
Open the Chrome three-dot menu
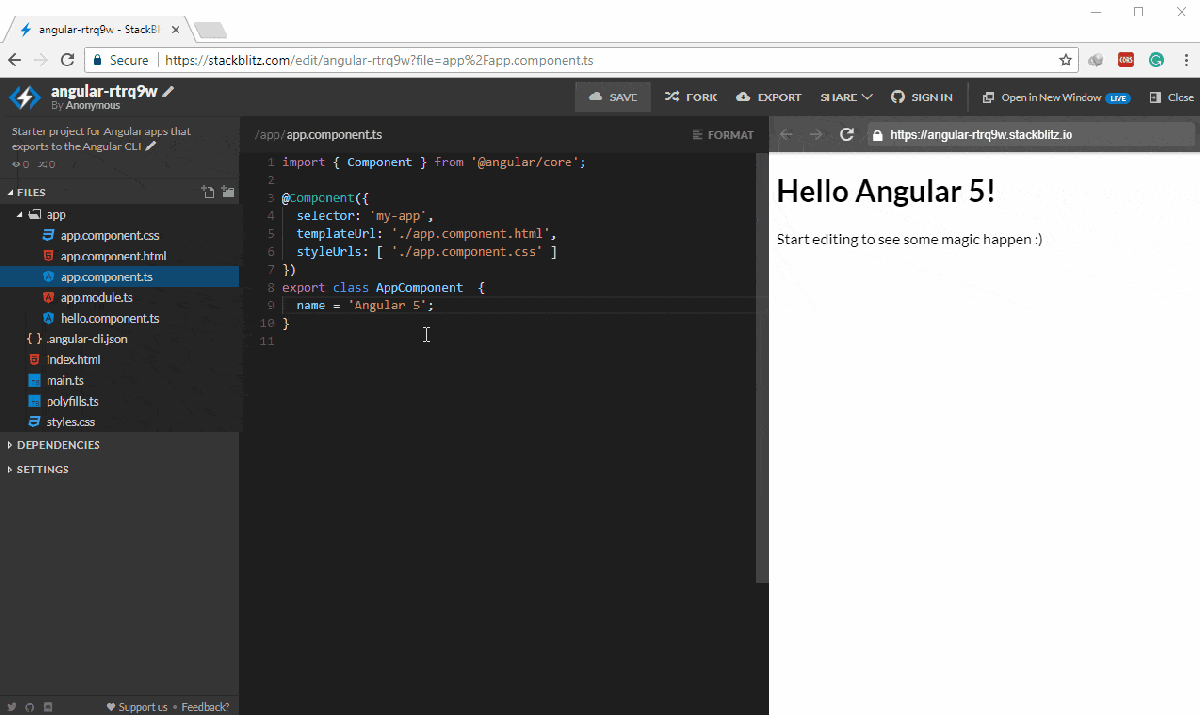tap(1184, 60)
